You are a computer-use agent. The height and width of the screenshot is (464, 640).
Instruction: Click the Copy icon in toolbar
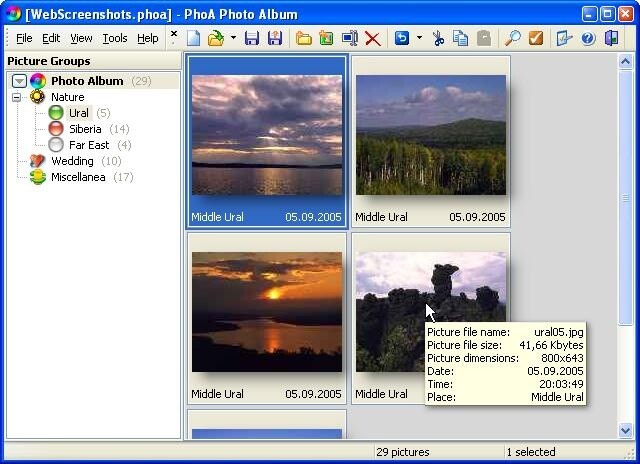[460, 38]
